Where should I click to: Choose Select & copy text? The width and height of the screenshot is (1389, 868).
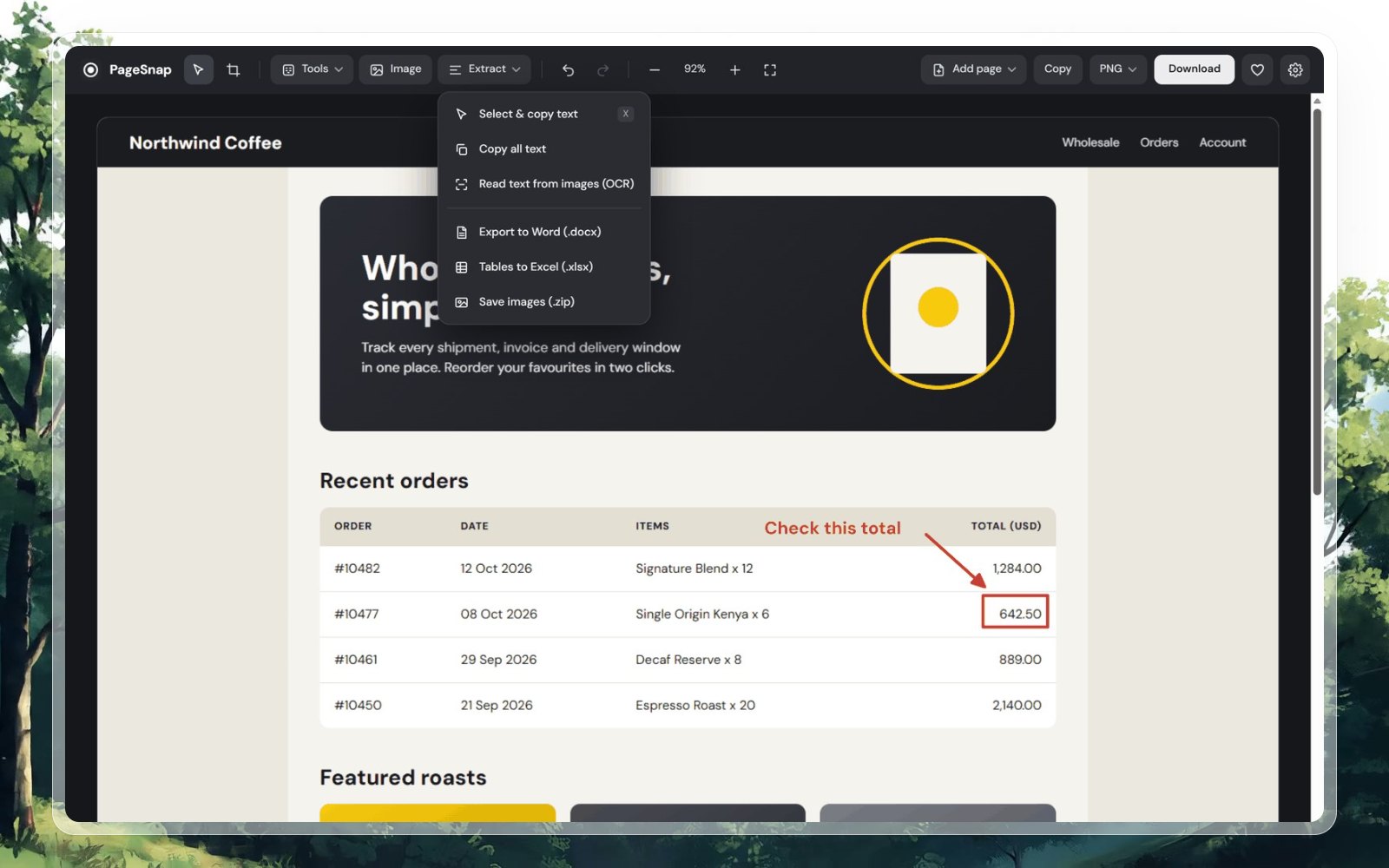(544, 114)
